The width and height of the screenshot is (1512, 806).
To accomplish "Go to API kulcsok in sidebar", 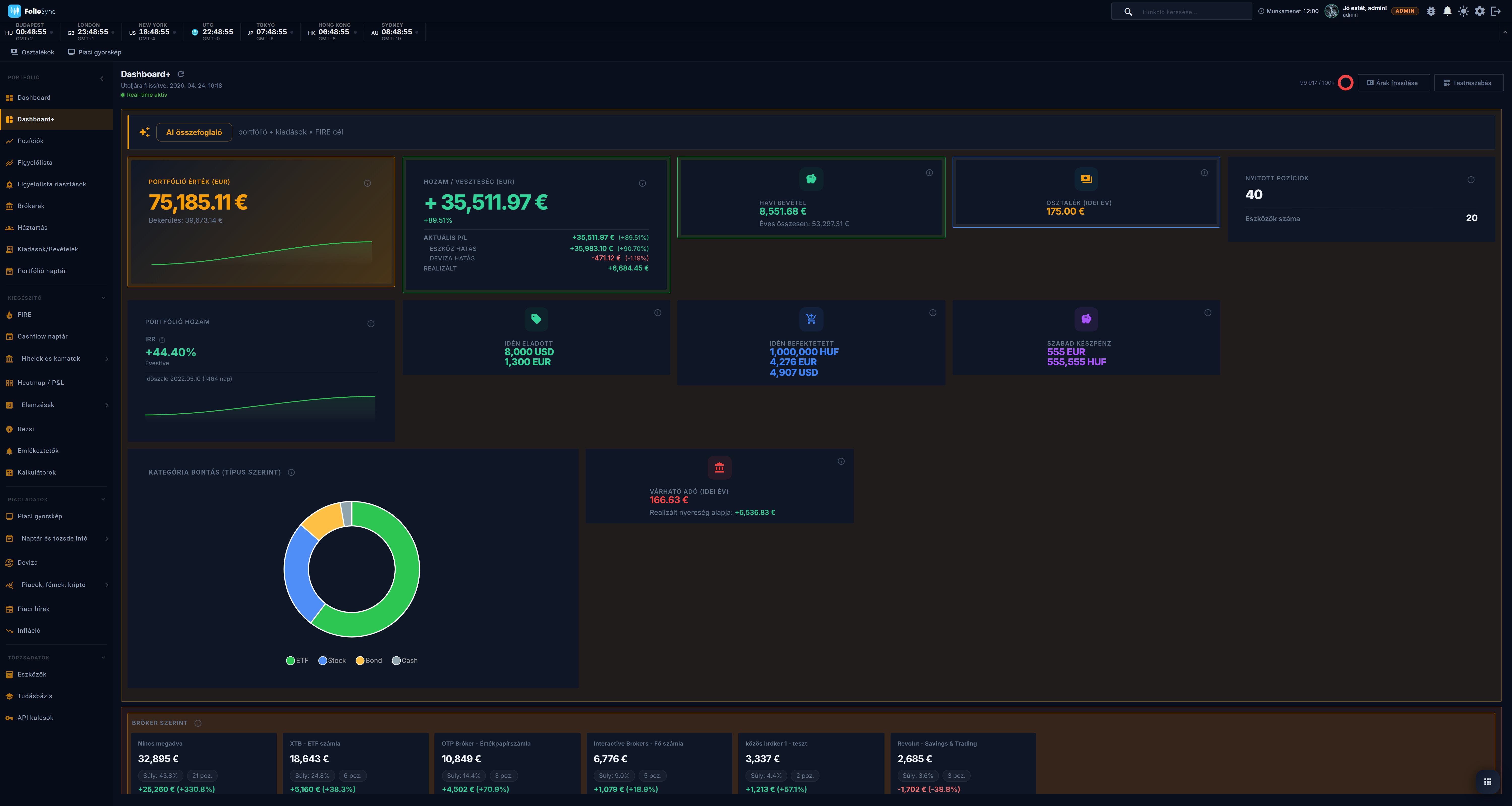I will tap(56, 718).
